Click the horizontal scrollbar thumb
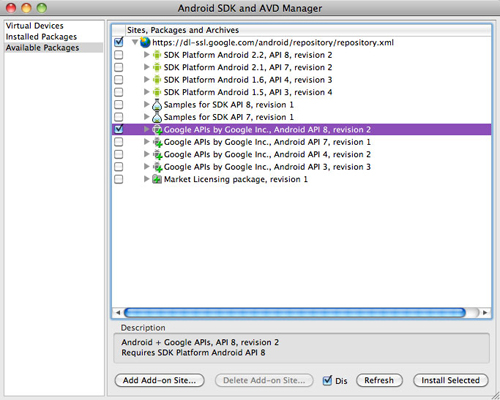Screen dimensions: 500x400 (295, 313)
